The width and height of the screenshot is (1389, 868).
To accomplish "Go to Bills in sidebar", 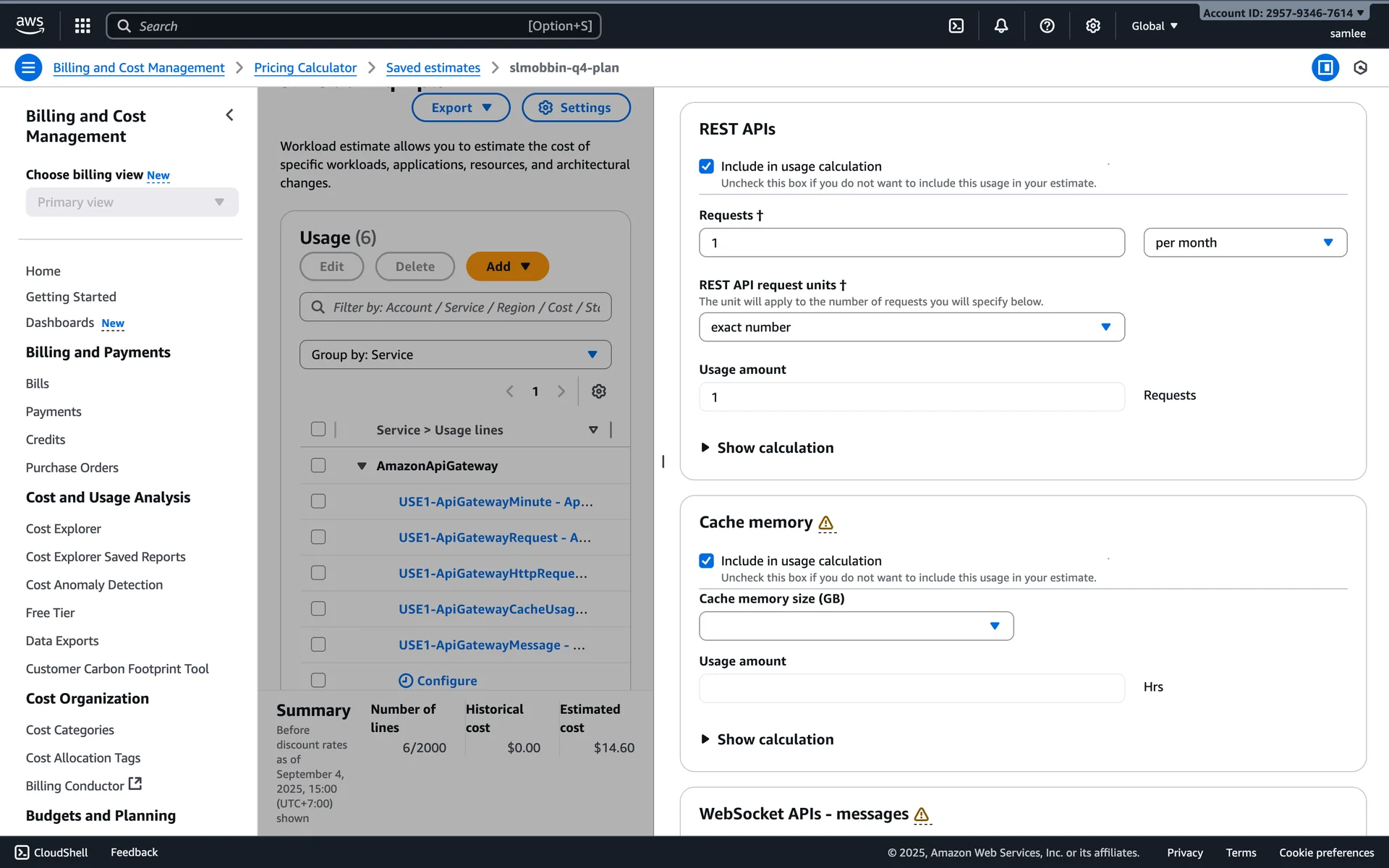I will coord(38,383).
